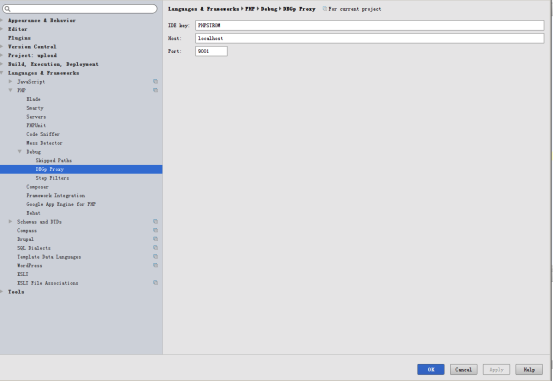This screenshot has height=382, width=553.
Task: Click the project icon beside Schemas and DTDs
Action: (155, 222)
